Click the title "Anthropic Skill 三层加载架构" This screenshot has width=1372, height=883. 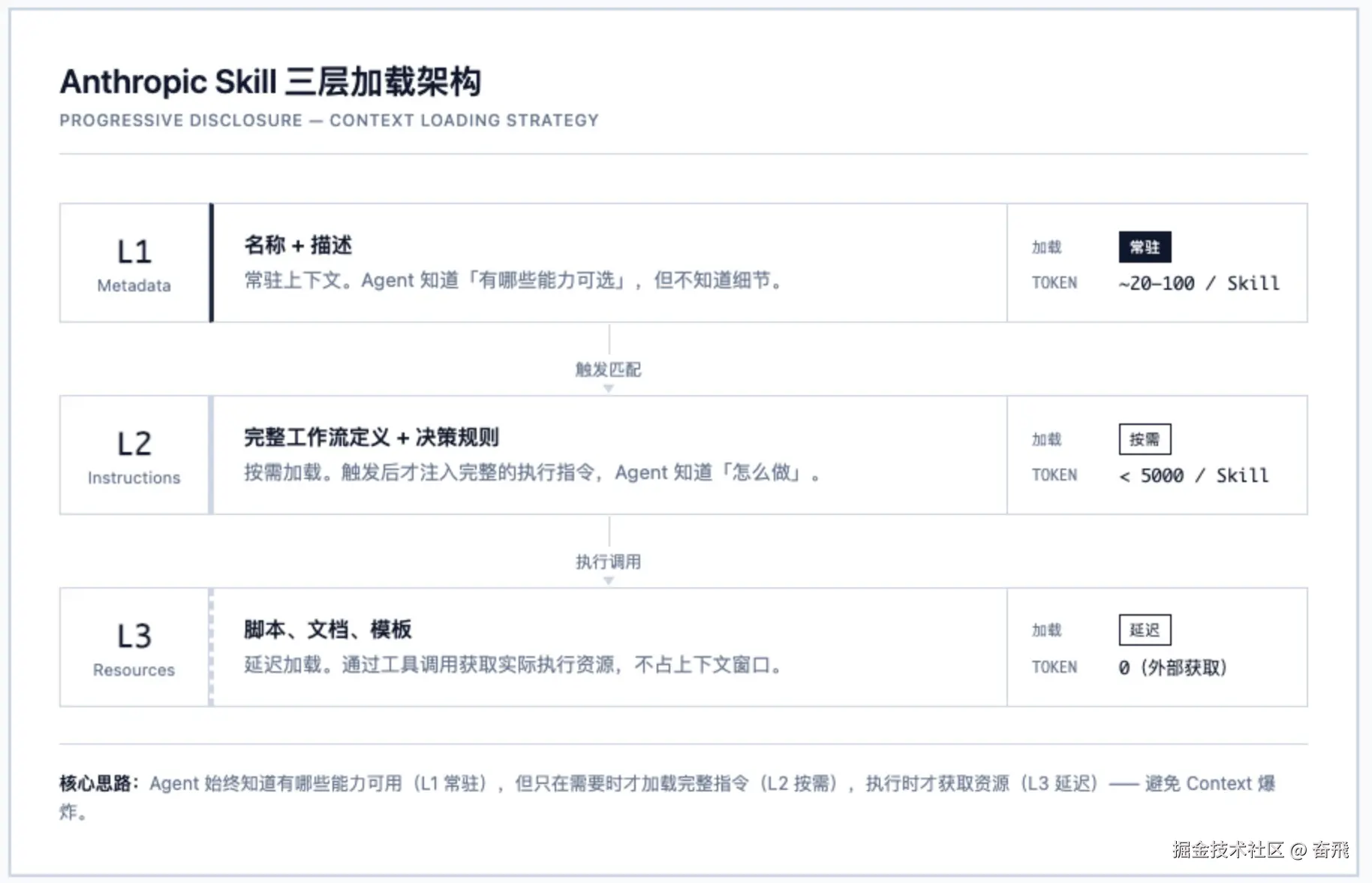click(270, 82)
